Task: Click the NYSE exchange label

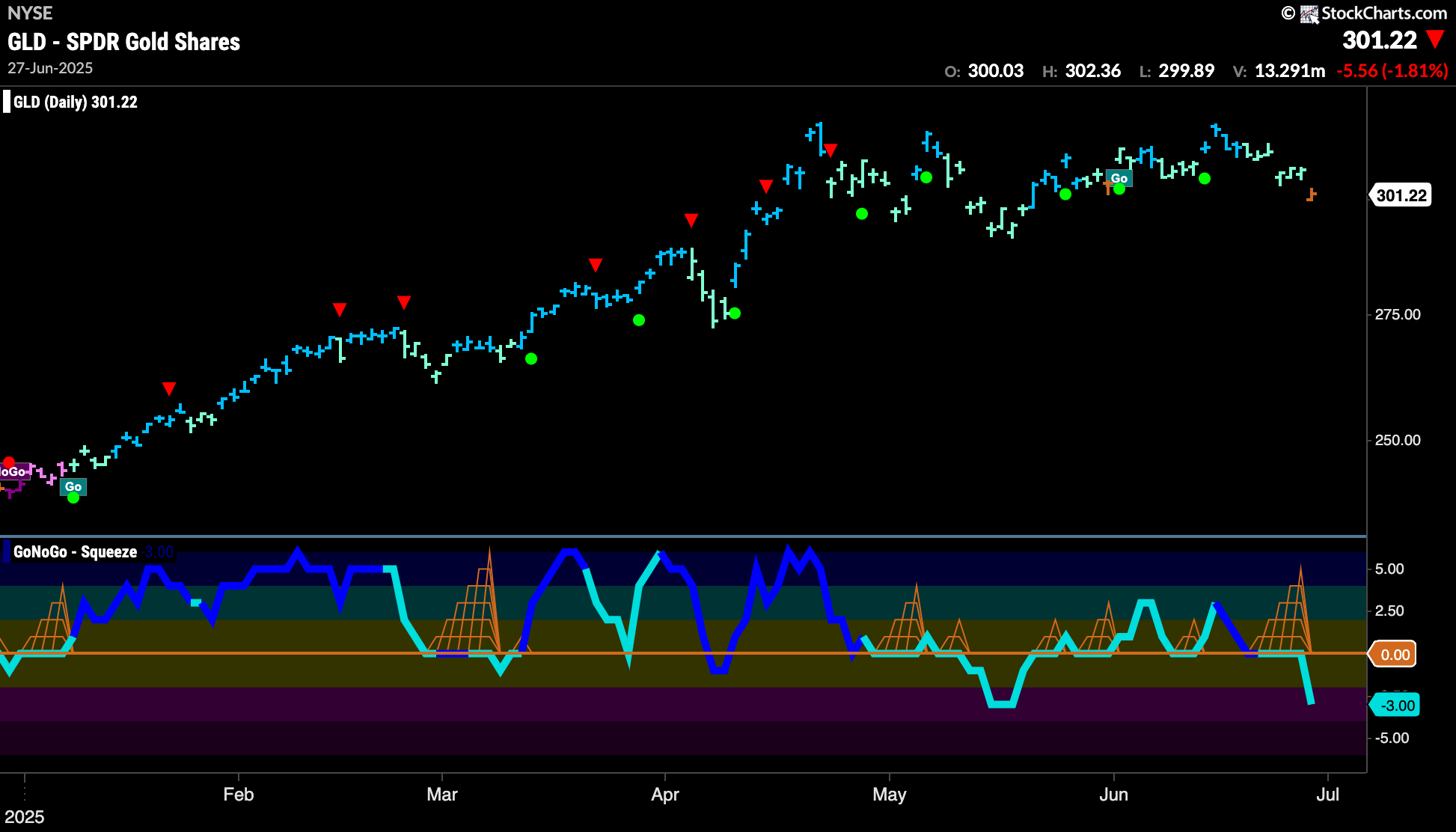Action: pyautogui.click(x=30, y=13)
